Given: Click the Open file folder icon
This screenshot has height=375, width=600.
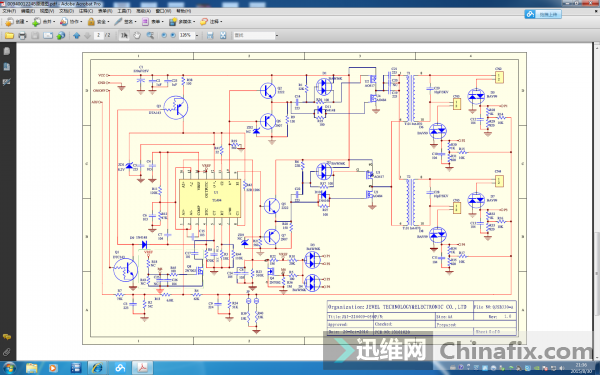Looking at the screenshot, I should click(9, 36).
